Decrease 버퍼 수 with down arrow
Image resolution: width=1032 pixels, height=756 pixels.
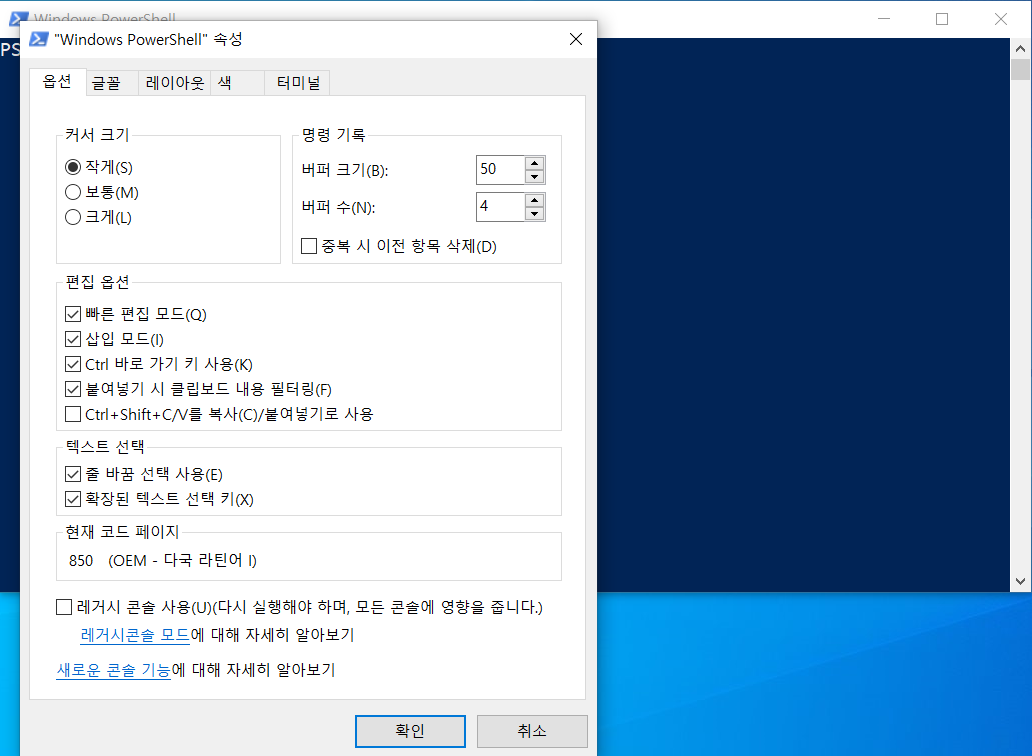pos(534,213)
